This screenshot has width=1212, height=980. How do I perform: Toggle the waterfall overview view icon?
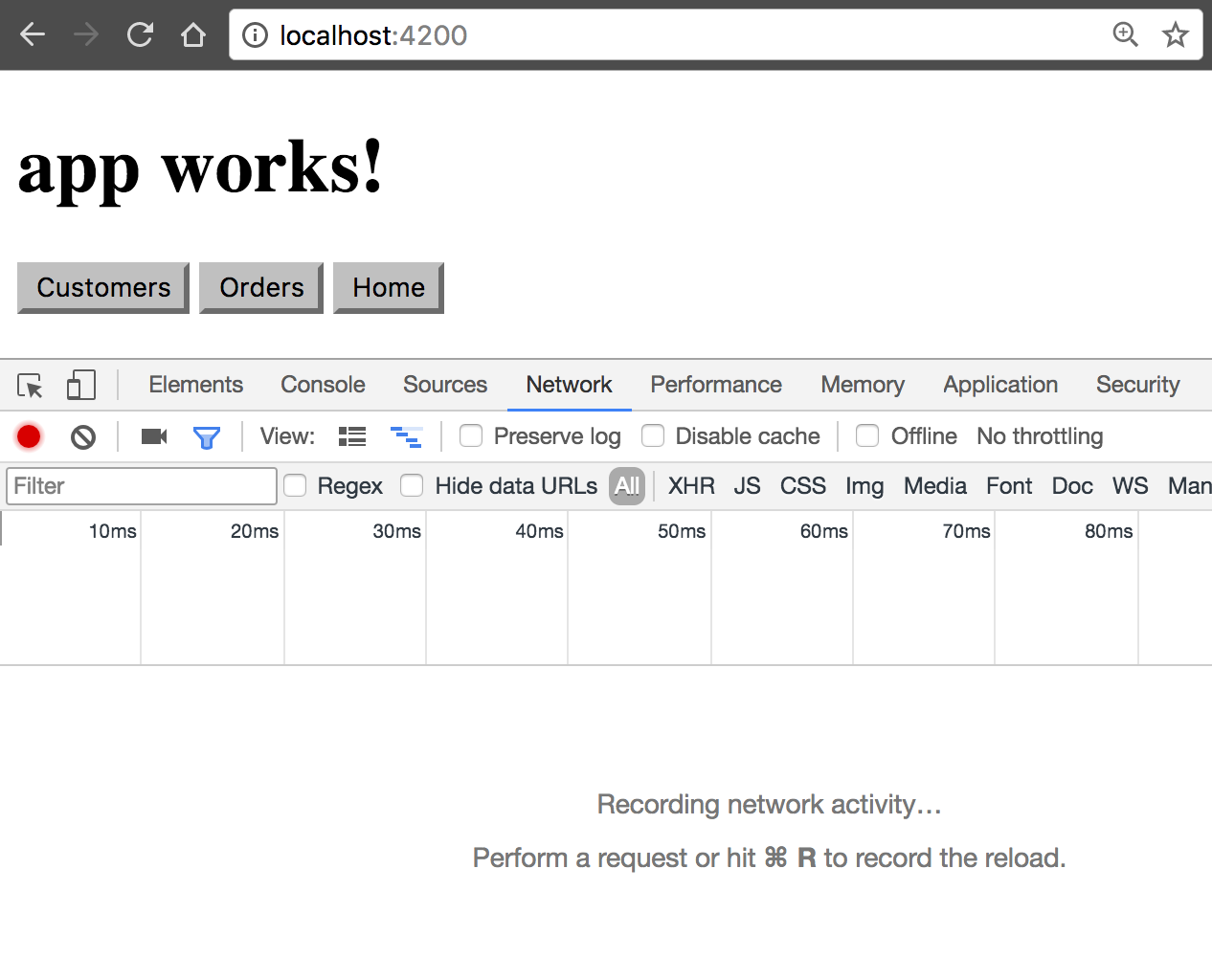click(x=406, y=436)
